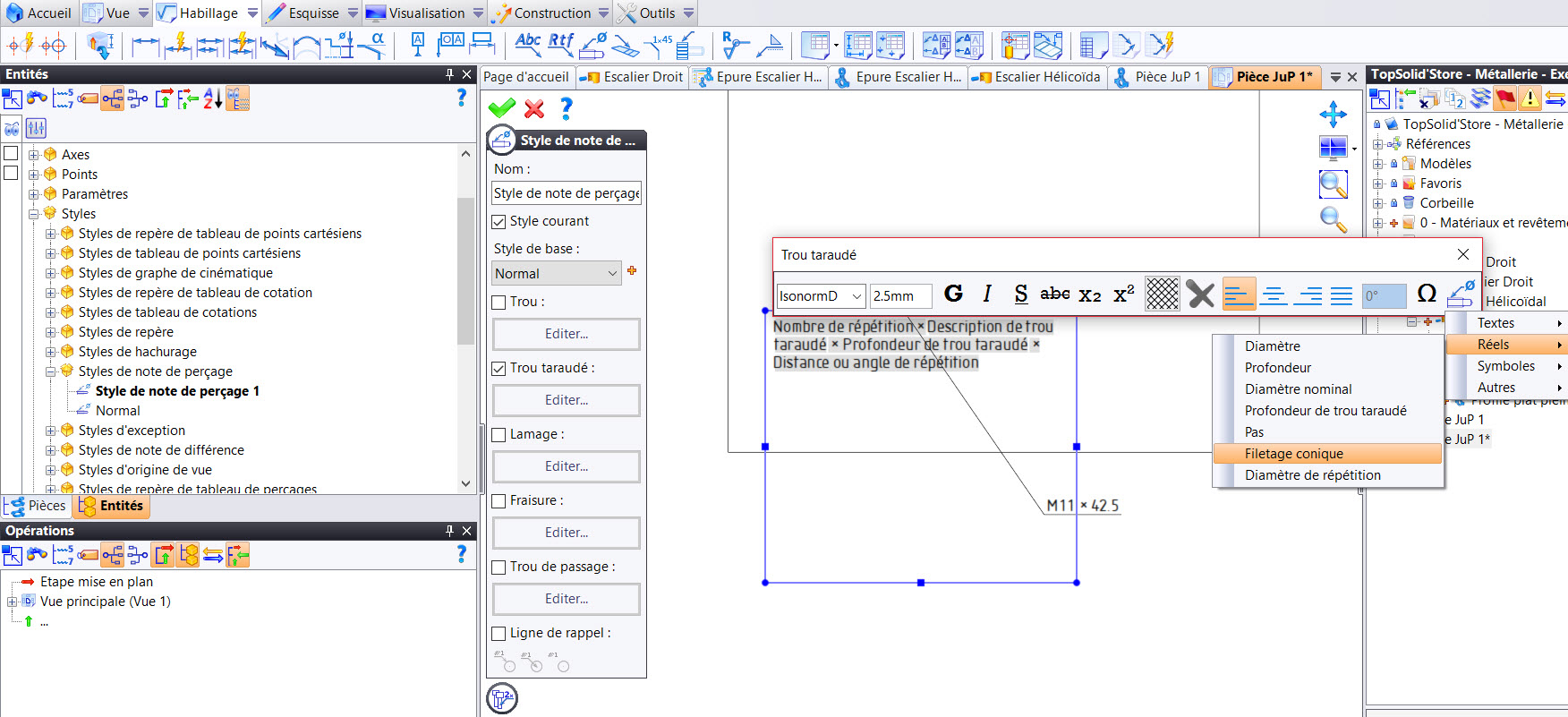Apply subscript x₂ formatting
Screen dimensions: 1568x717
[x=1089, y=294]
